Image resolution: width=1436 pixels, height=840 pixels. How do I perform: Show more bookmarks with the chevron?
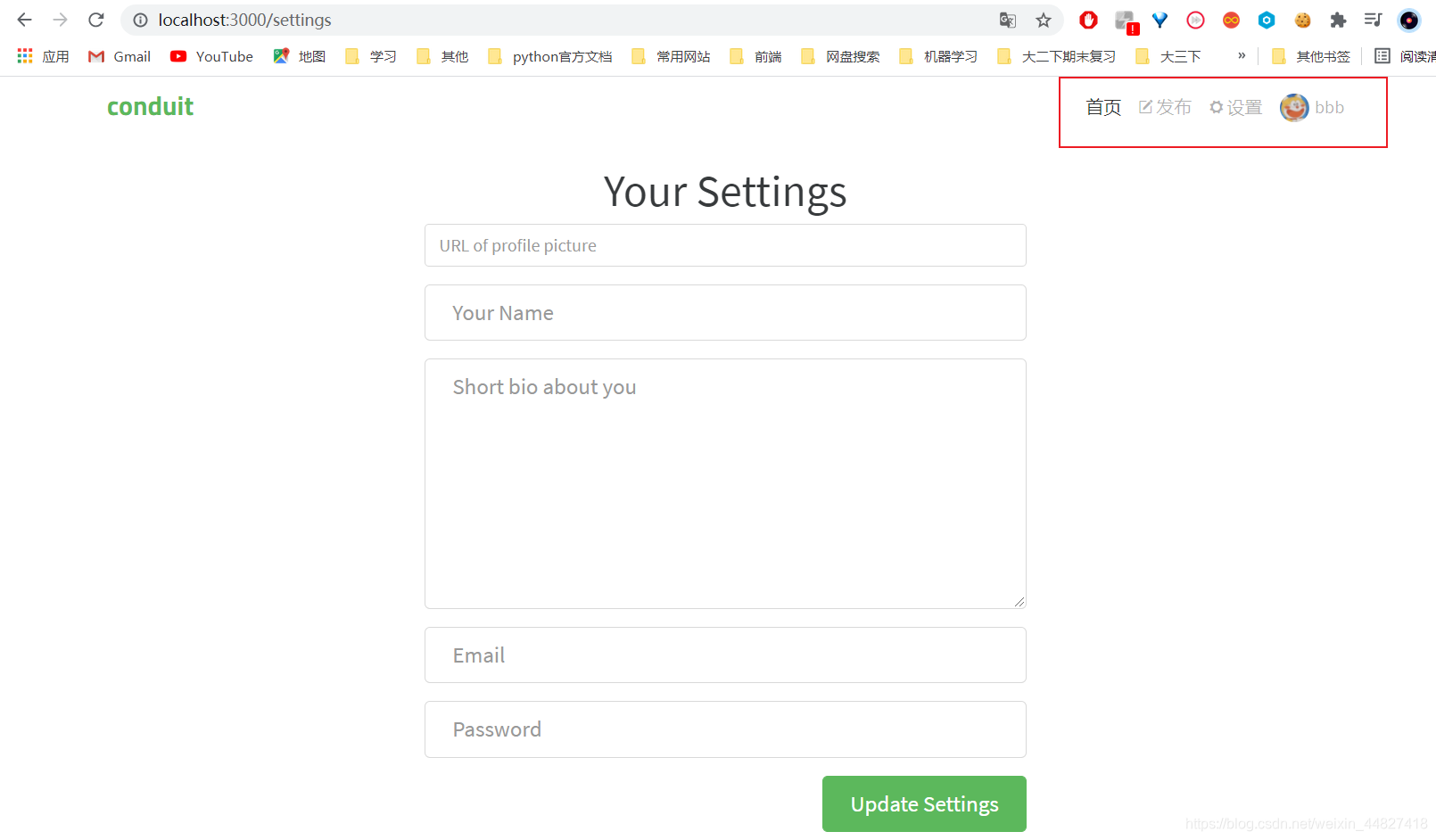tap(1241, 55)
